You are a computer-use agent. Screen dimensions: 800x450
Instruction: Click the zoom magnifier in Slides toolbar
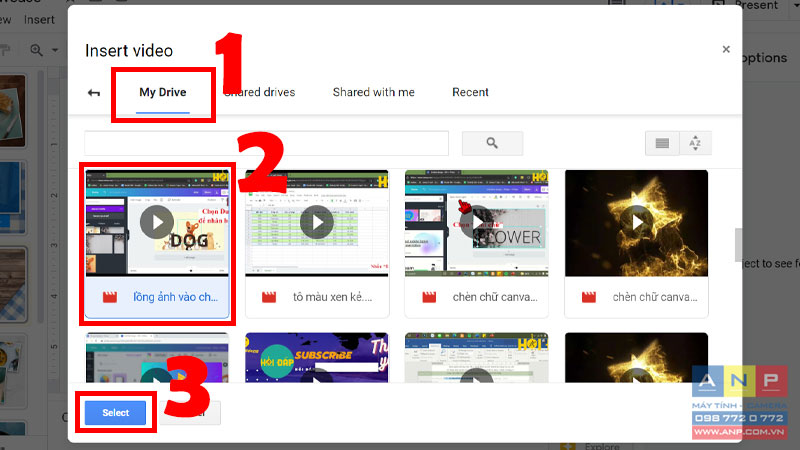coord(36,50)
